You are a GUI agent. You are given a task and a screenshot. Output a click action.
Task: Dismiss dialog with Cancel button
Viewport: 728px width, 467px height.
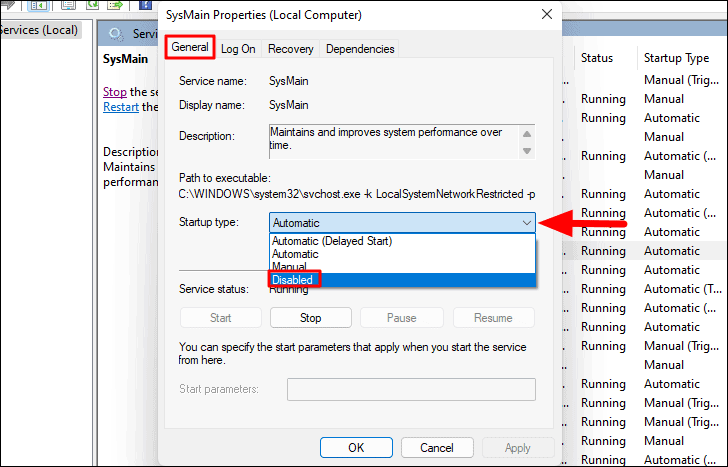pyautogui.click(x=437, y=448)
